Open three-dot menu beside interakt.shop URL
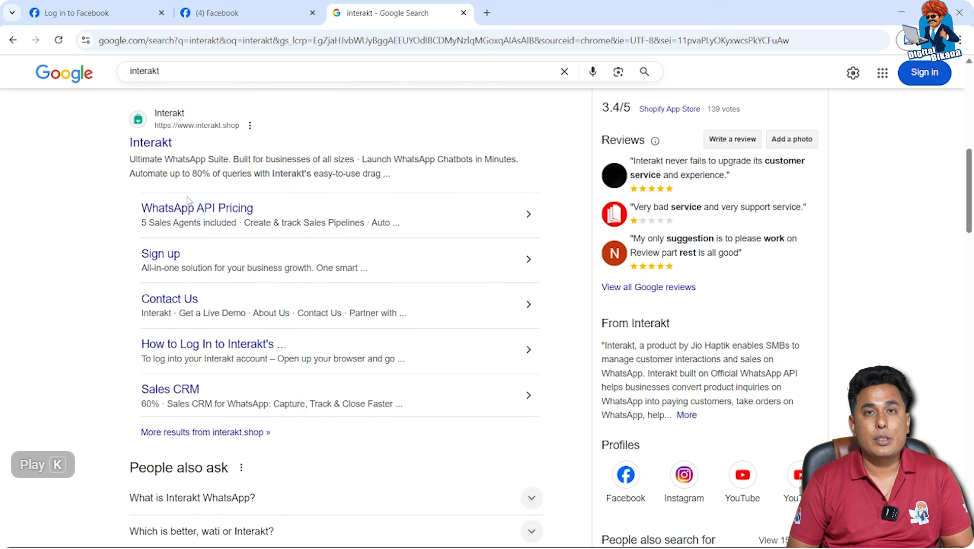Screen dimensions: 974x549 [x=250, y=125]
